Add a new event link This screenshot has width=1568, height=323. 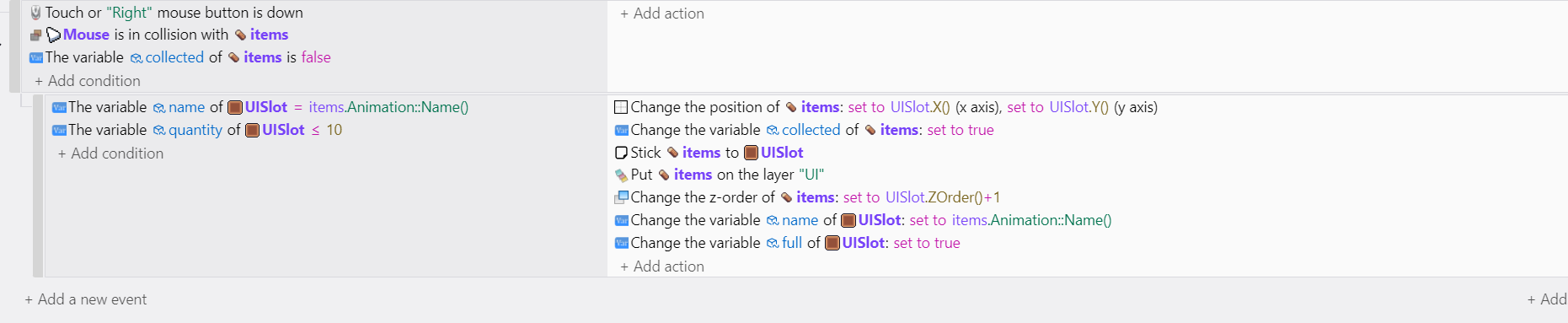point(86,299)
